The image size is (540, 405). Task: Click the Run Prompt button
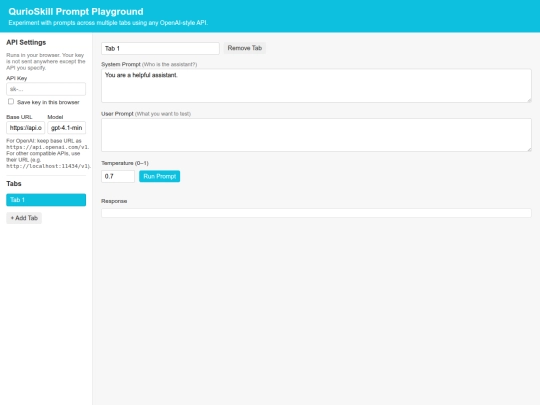(159, 176)
